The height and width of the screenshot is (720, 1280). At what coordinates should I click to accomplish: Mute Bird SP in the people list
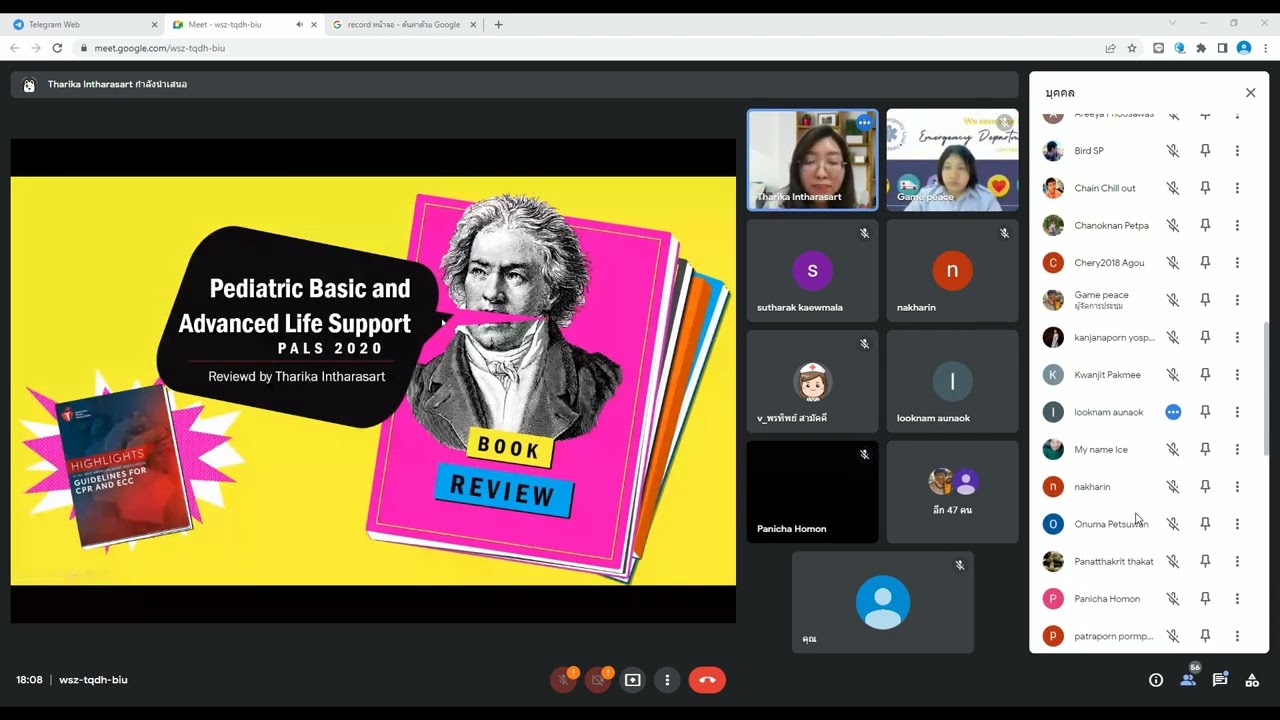tap(1173, 151)
